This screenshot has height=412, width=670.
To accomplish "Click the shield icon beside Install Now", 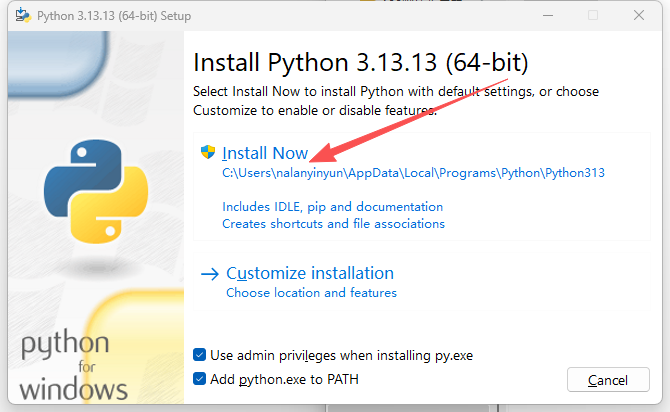I will pos(208,153).
